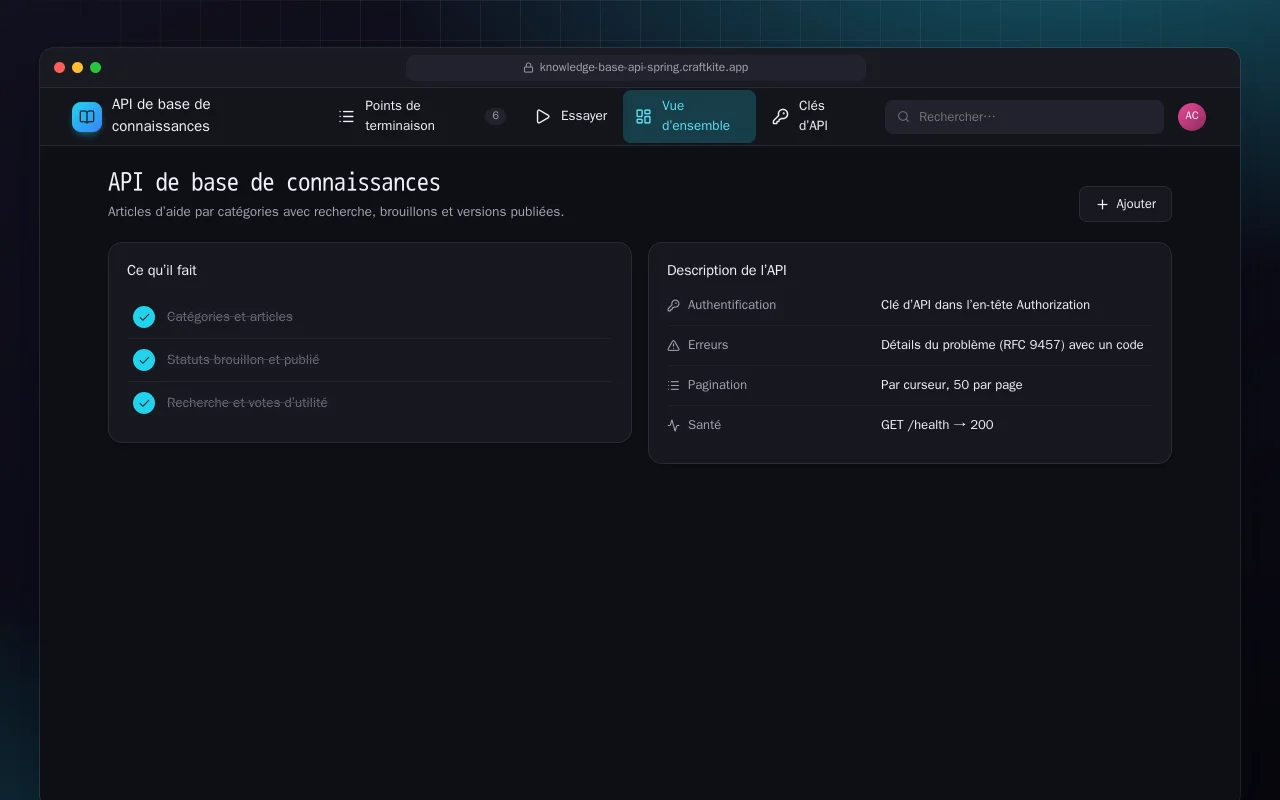Click the green macOS maximize button
This screenshot has height=800, width=1280.
tap(96, 68)
